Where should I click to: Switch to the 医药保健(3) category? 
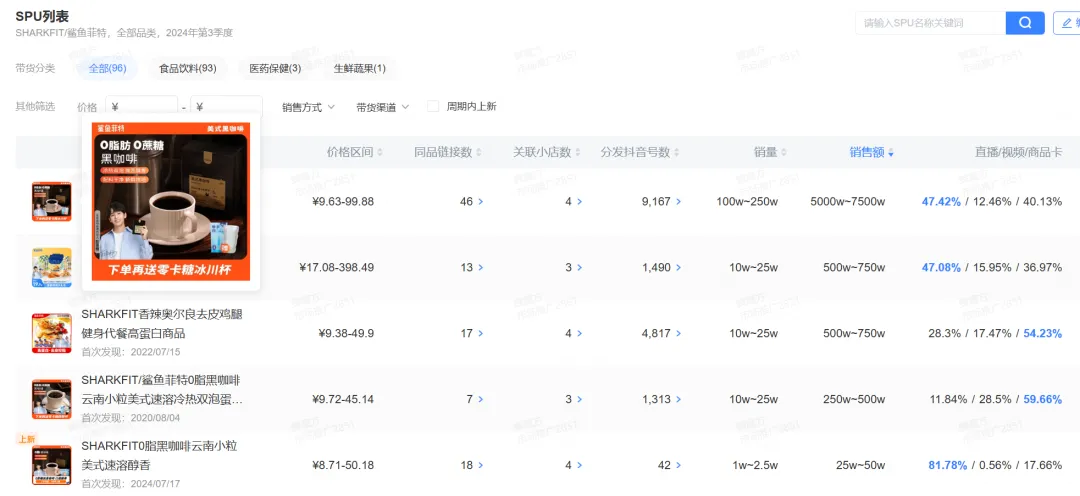[x=275, y=68]
